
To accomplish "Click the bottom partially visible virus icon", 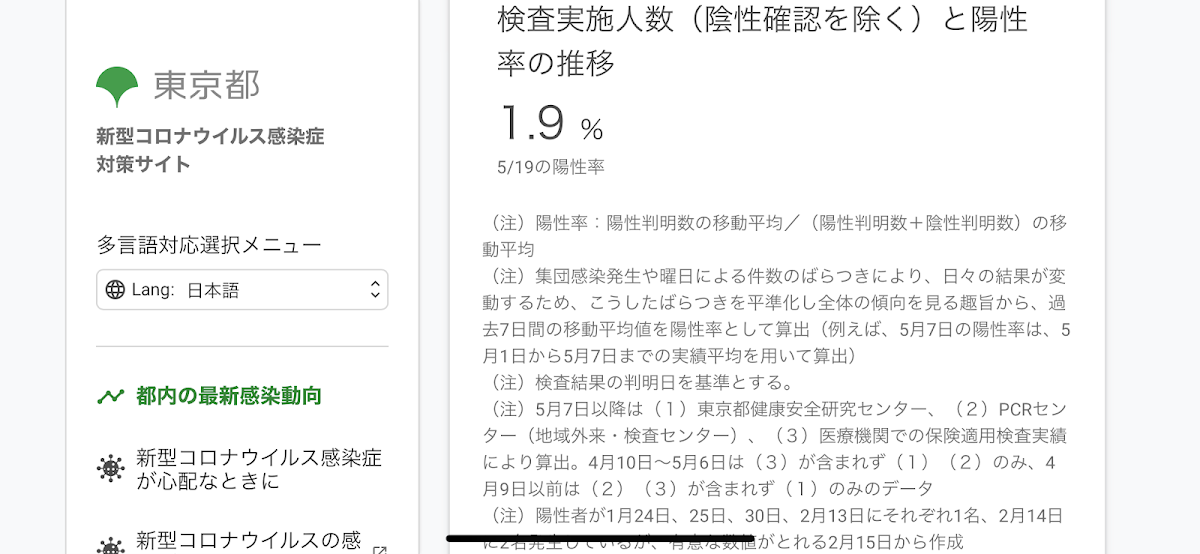I will coord(110,546).
